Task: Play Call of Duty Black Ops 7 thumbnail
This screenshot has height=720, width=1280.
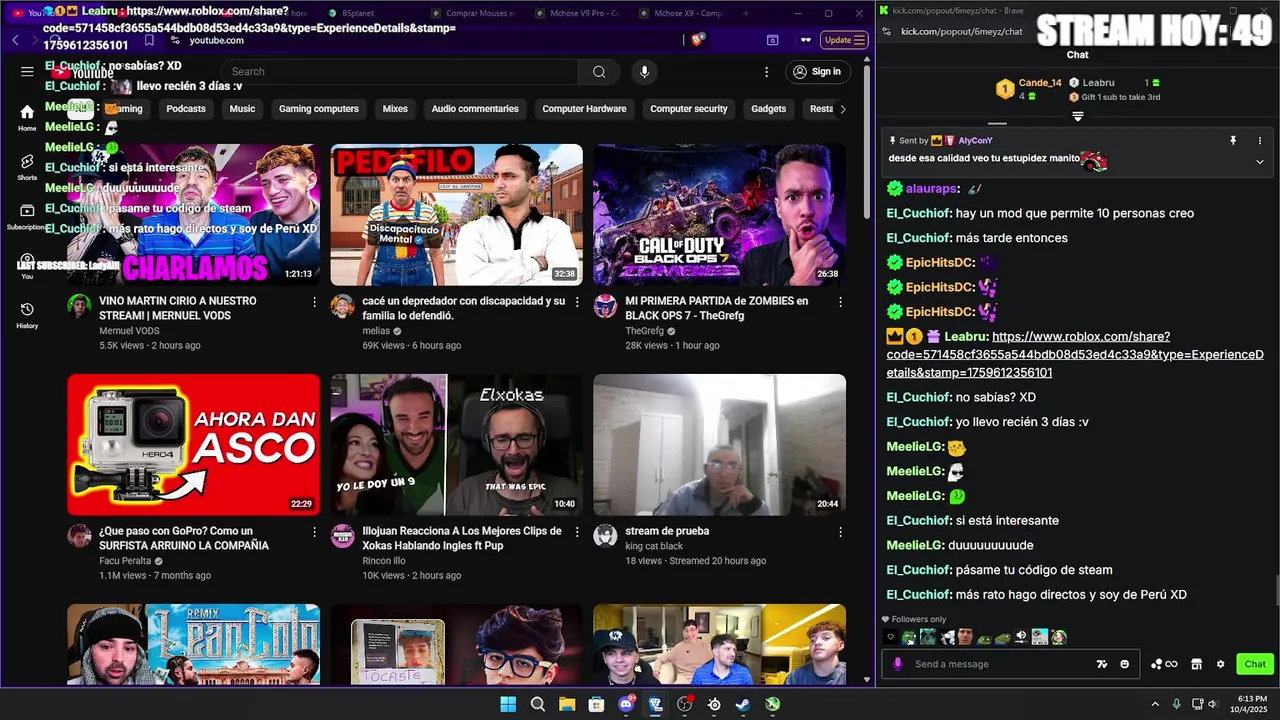Action: [719, 215]
